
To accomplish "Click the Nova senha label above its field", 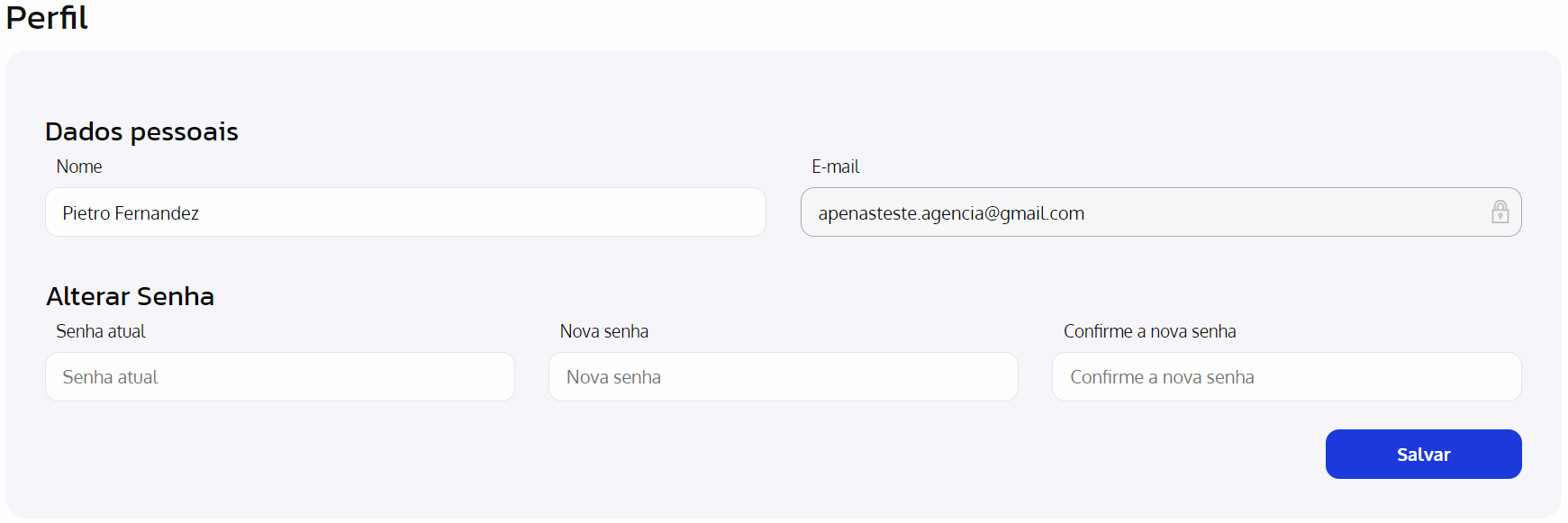I will (x=603, y=331).
